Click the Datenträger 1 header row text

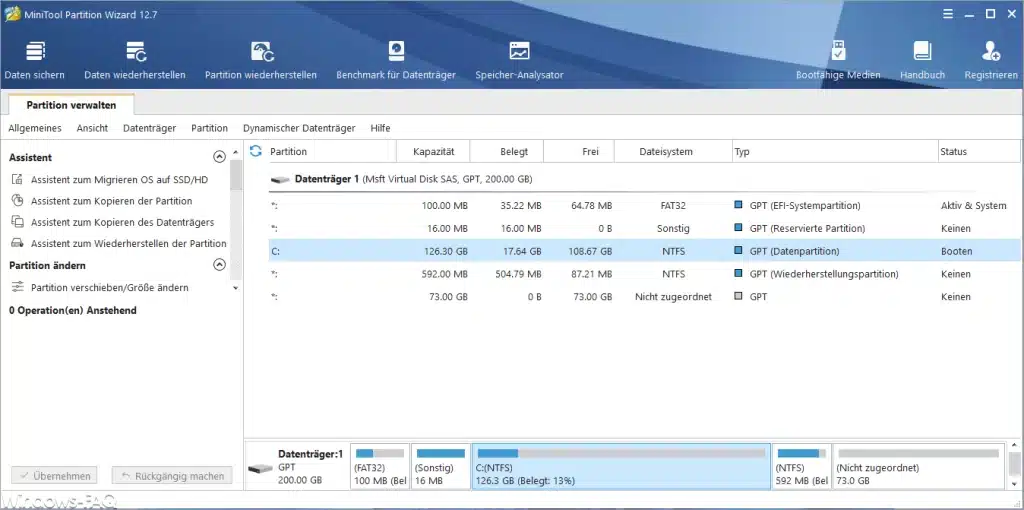pos(413,179)
